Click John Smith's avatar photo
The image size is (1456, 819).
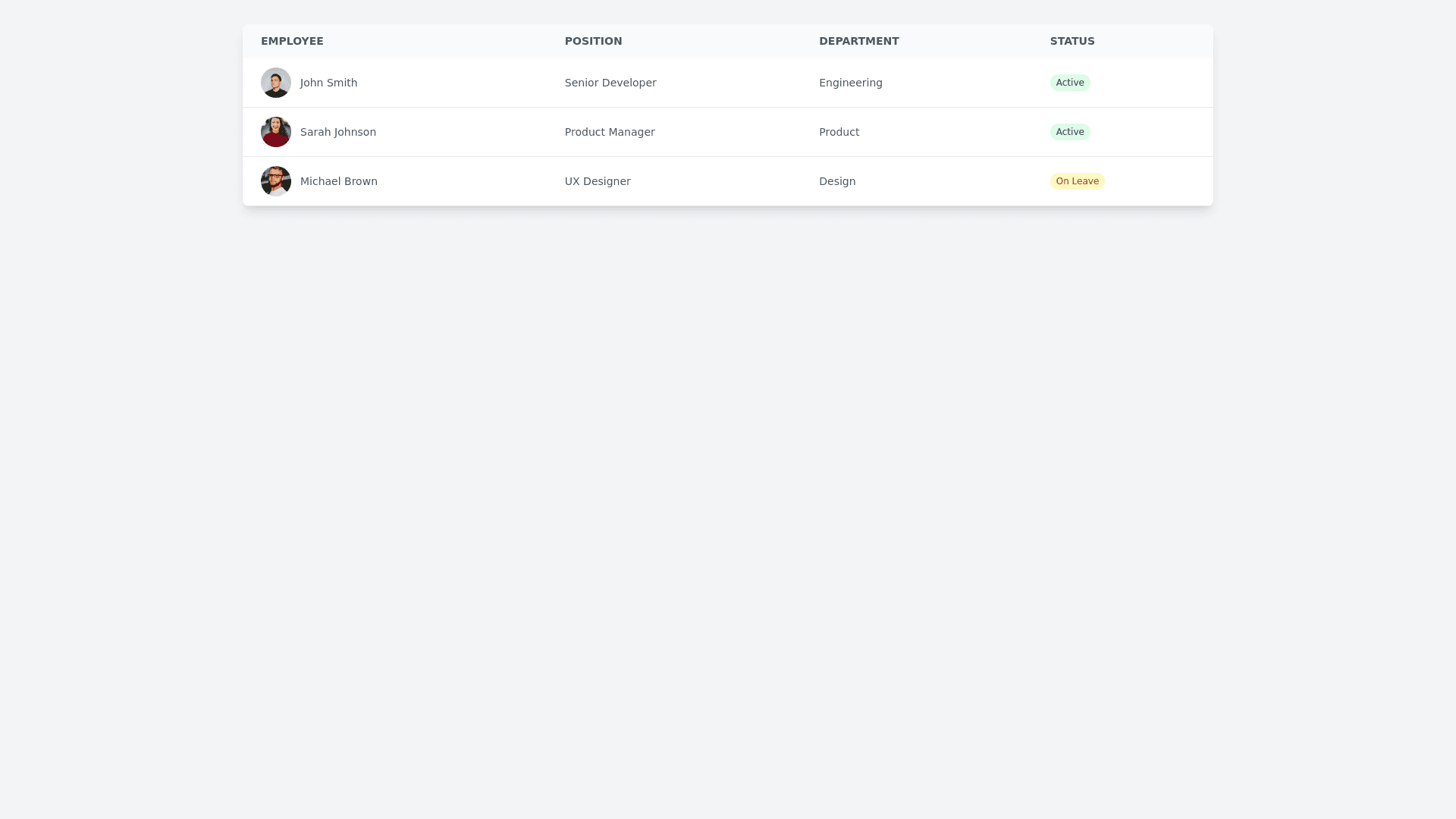(276, 83)
